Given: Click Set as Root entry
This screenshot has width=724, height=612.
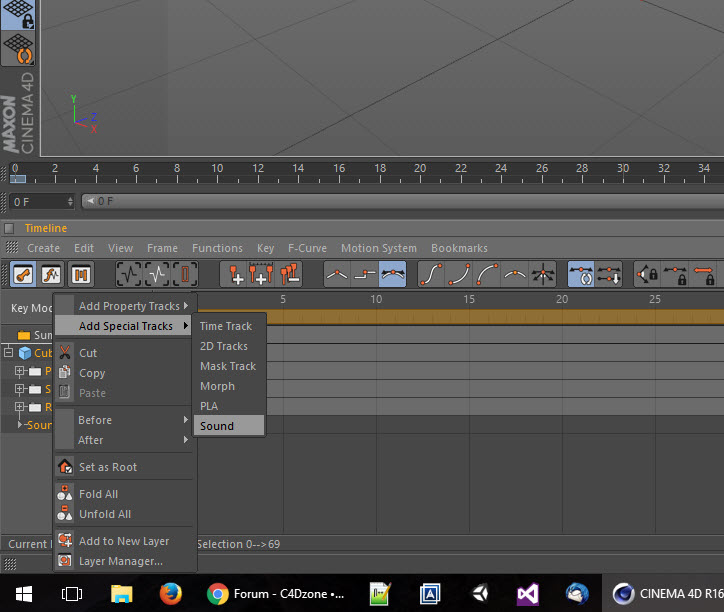Looking at the screenshot, I should tap(108, 467).
